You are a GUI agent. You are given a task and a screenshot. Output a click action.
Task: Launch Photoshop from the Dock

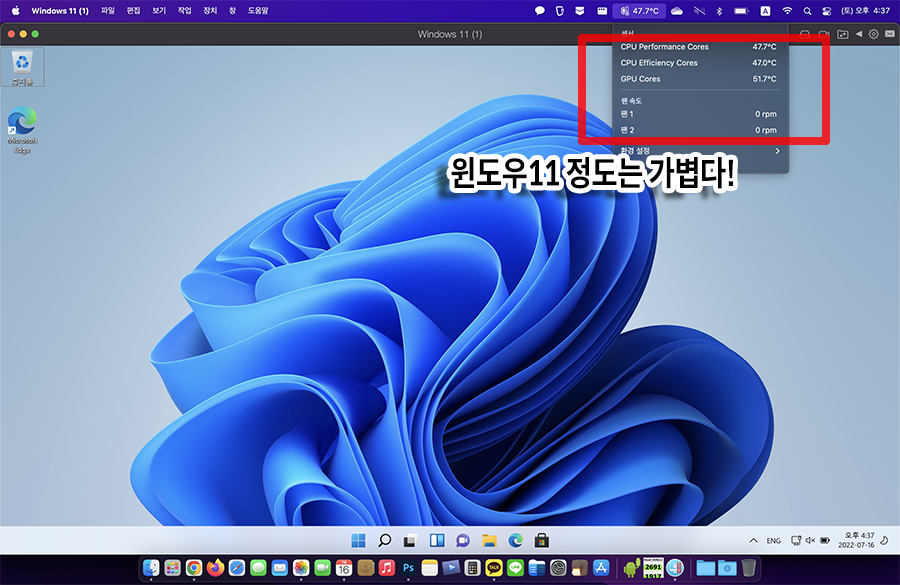click(408, 568)
